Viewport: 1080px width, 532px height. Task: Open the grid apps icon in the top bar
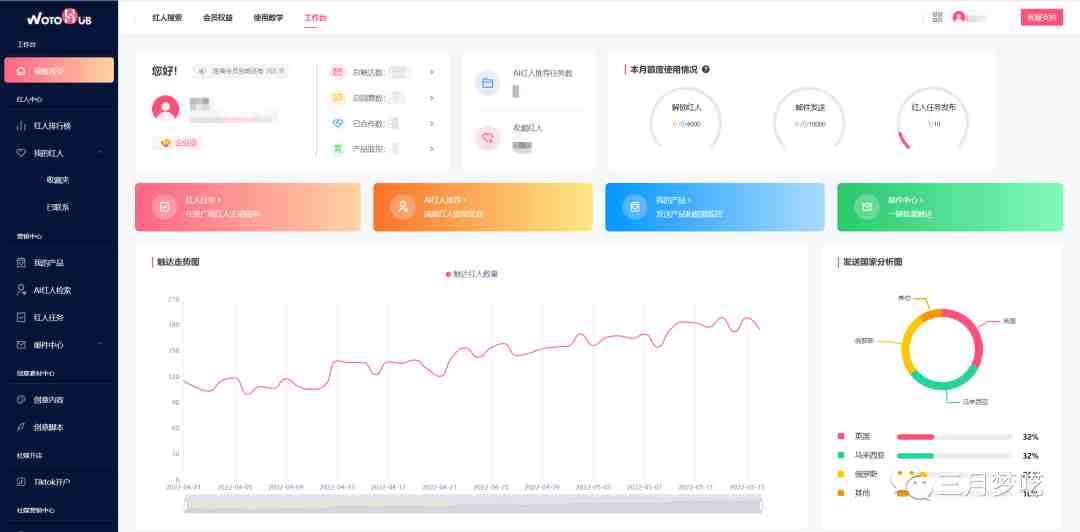tap(937, 17)
